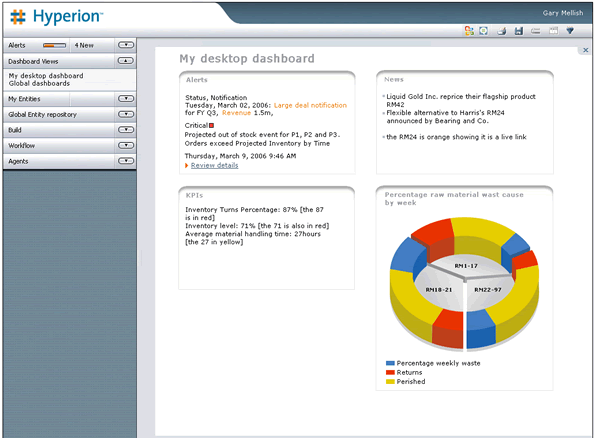Open the Large deal notification link

pyautogui.click(x=310, y=105)
